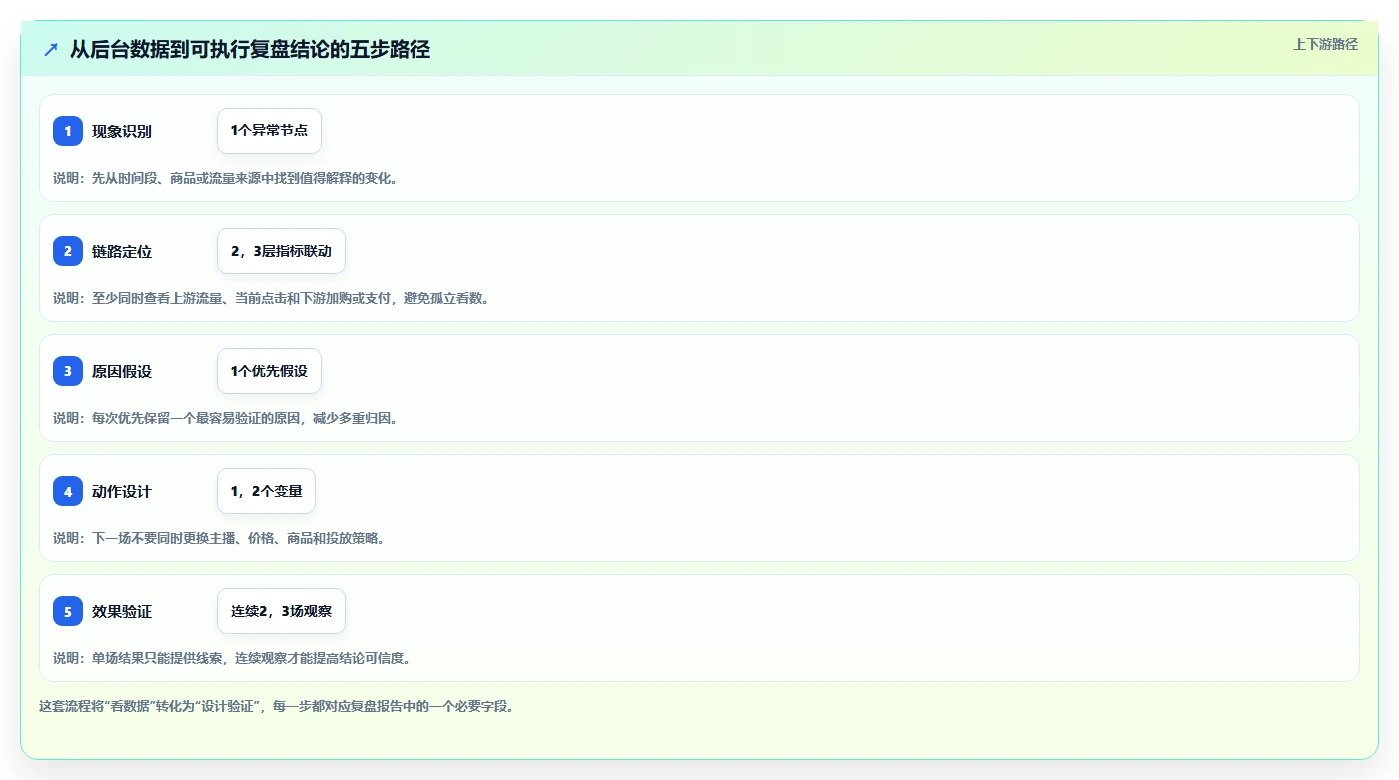Click description starting 下一场不要同时更换主播
Viewport: 1399px width, 780px height.
coord(219,538)
